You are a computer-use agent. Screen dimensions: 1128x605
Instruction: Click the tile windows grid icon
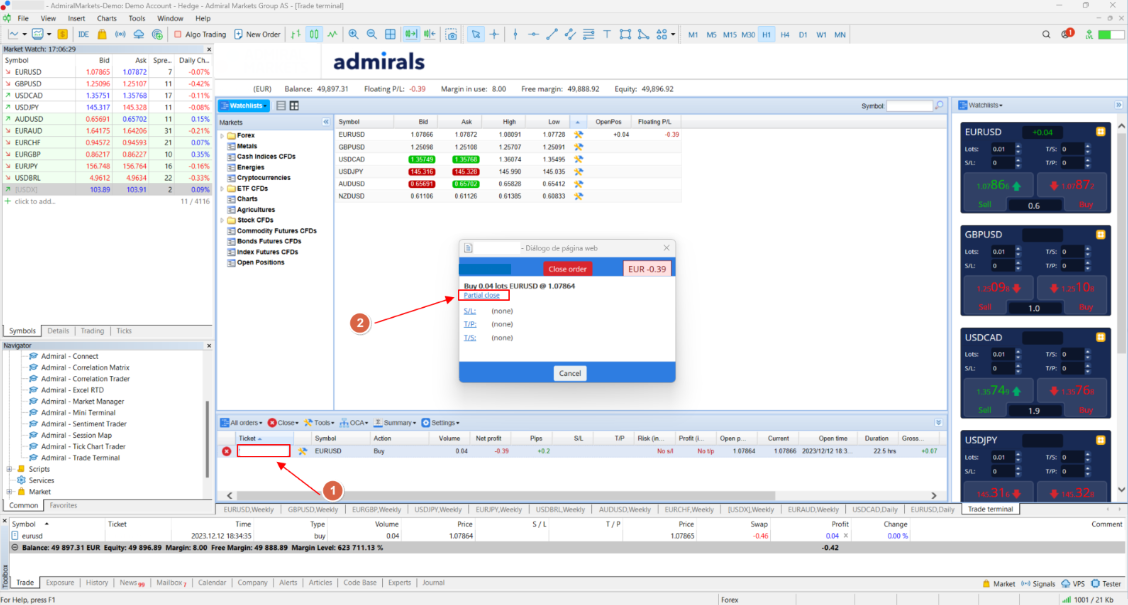pos(390,34)
